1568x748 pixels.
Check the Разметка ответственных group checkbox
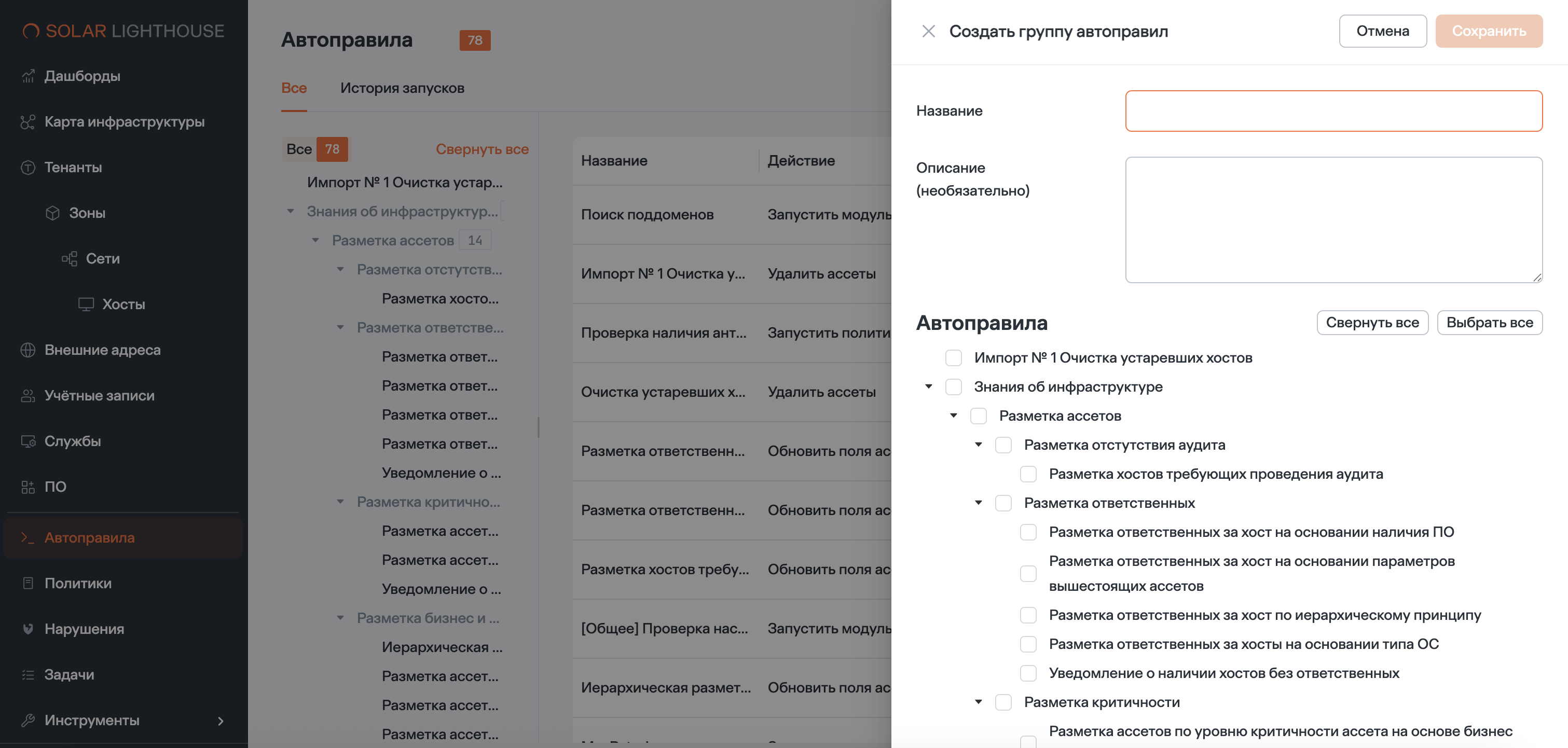(x=1004, y=503)
